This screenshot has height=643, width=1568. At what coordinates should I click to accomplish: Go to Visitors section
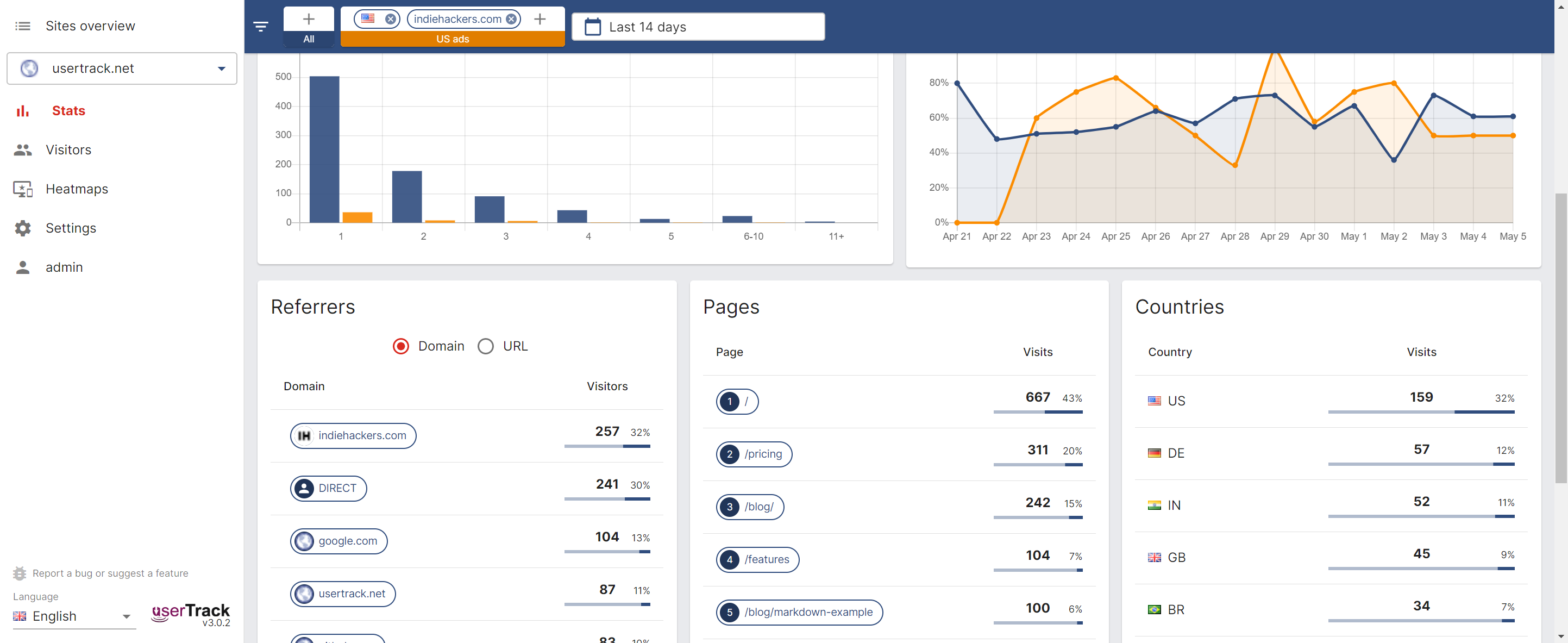[68, 150]
